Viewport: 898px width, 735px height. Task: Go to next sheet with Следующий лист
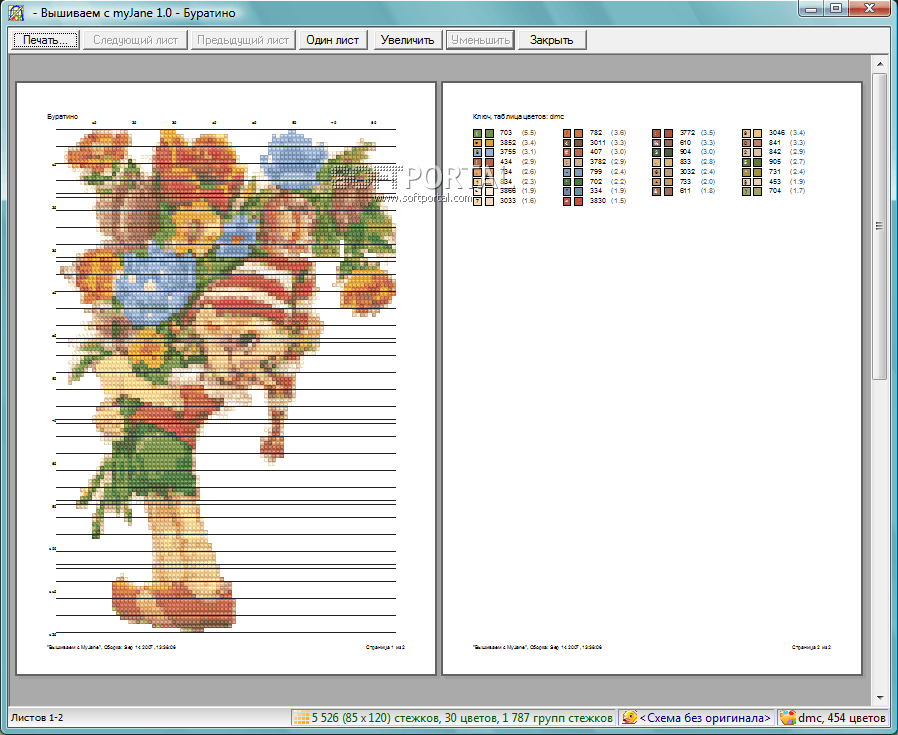[x=136, y=40]
